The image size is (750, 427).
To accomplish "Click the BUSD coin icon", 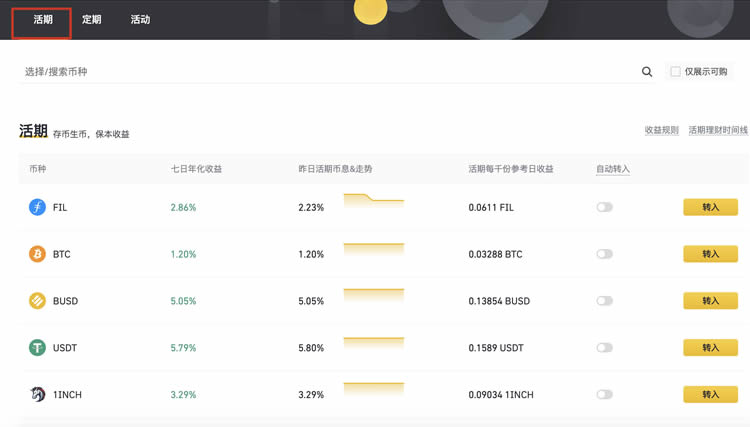I will click(37, 301).
